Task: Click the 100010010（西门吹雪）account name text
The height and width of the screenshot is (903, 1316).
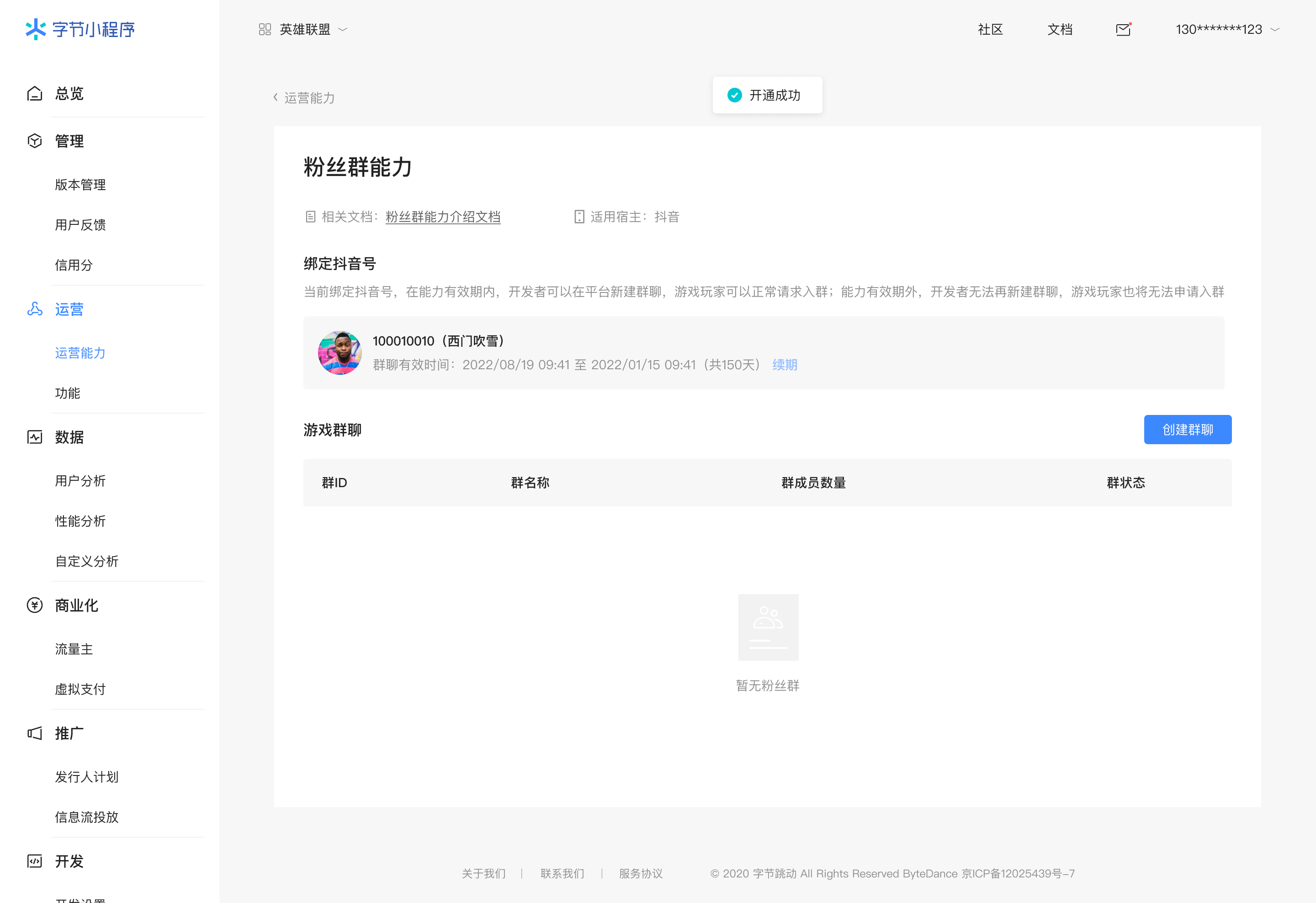Action: pyautogui.click(x=439, y=341)
